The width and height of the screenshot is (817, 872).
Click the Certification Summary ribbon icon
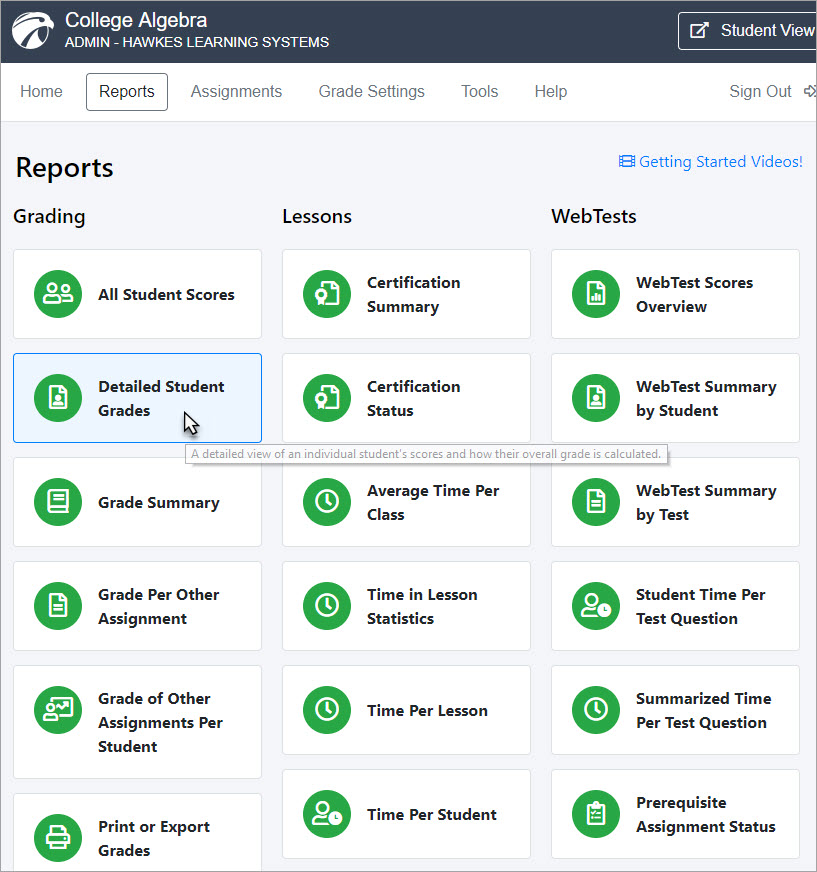tap(327, 295)
